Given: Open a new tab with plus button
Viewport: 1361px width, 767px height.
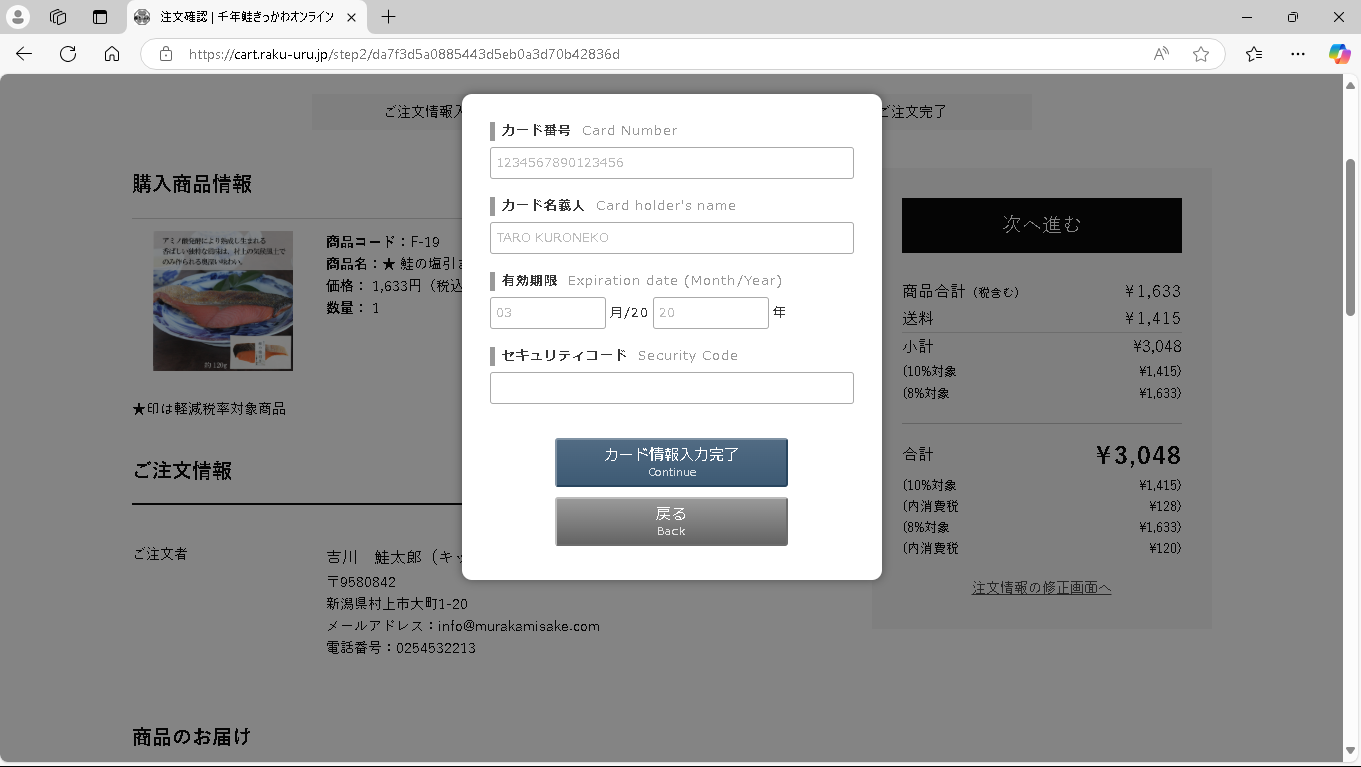Looking at the screenshot, I should 389,17.
